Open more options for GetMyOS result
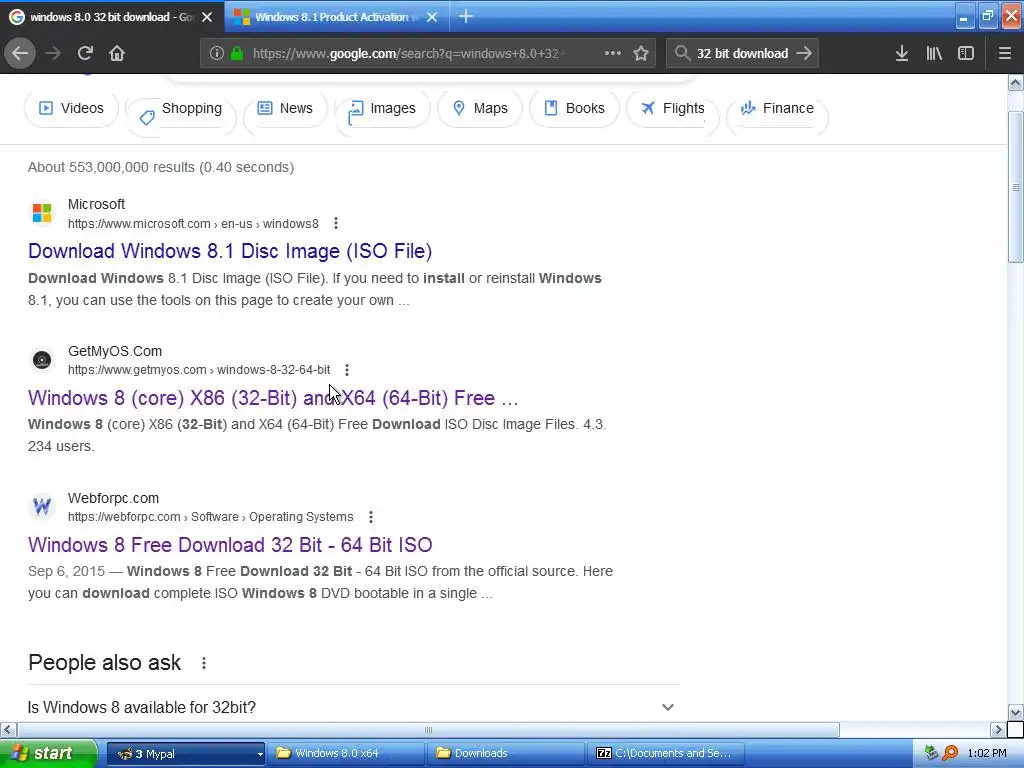This screenshot has width=1024, height=768. (x=347, y=370)
